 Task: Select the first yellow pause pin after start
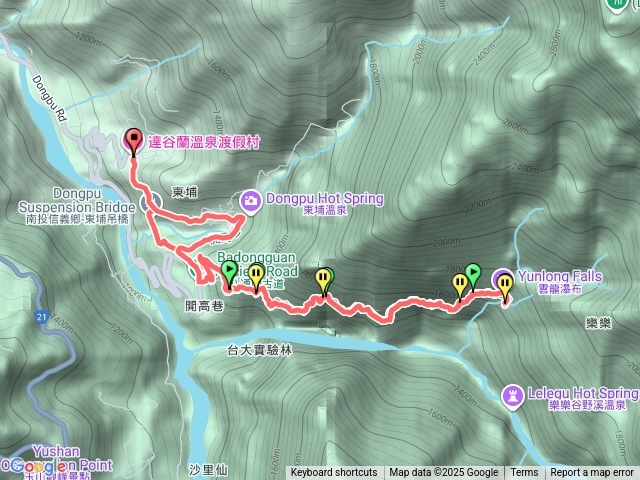coord(256,278)
